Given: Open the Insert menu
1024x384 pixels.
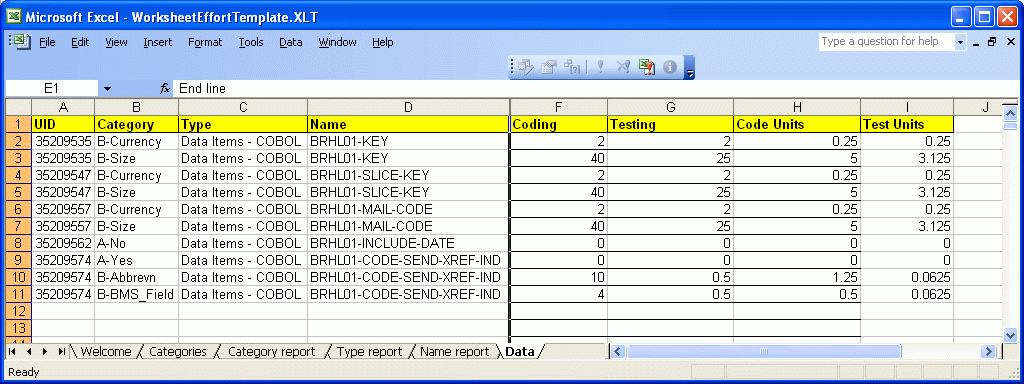Looking at the screenshot, I should point(158,42).
